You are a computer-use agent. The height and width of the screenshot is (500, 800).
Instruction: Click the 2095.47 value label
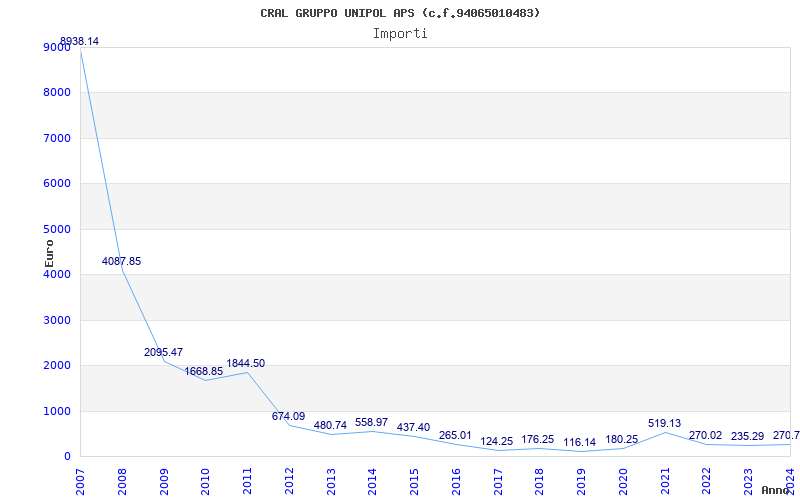click(x=163, y=352)
